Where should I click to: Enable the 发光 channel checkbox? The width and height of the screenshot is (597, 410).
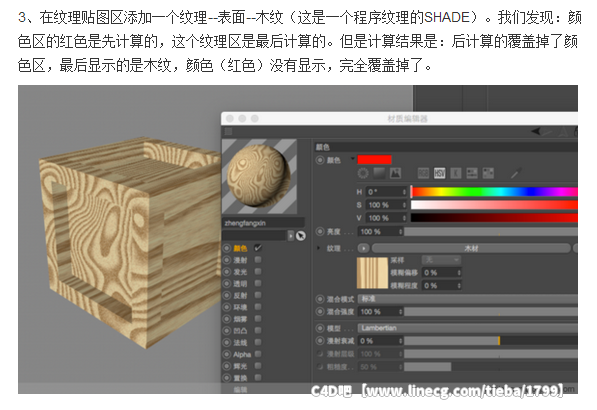[x=258, y=271]
